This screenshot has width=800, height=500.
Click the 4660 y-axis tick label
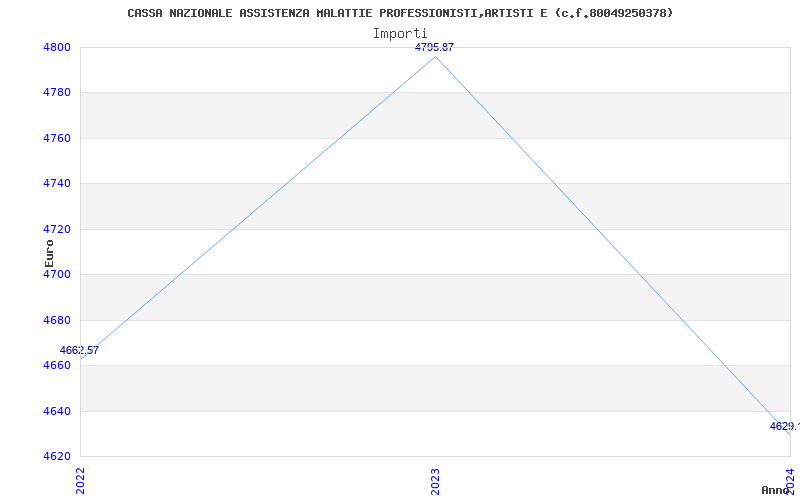(x=56, y=365)
